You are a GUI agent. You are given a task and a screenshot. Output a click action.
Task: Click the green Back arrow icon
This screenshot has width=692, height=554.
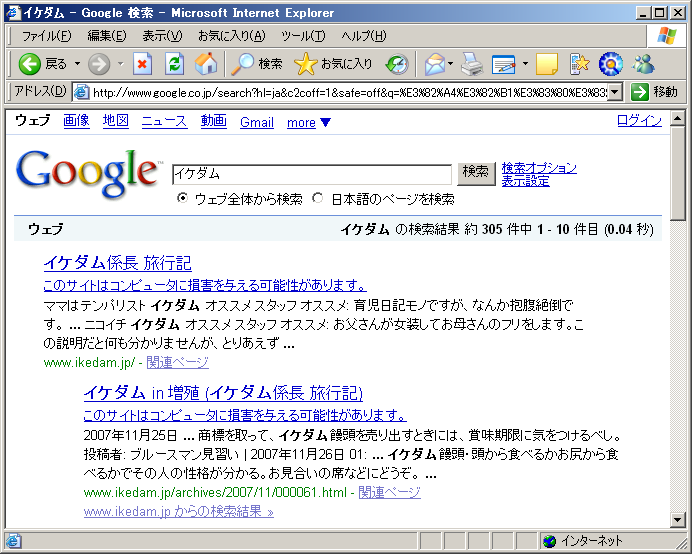tap(29, 64)
